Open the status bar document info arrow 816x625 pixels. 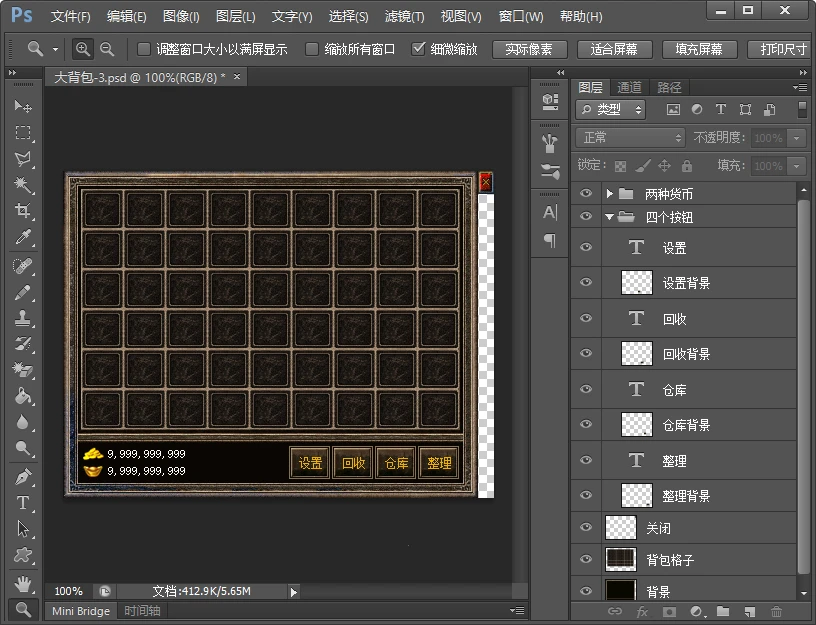[x=294, y=592]
